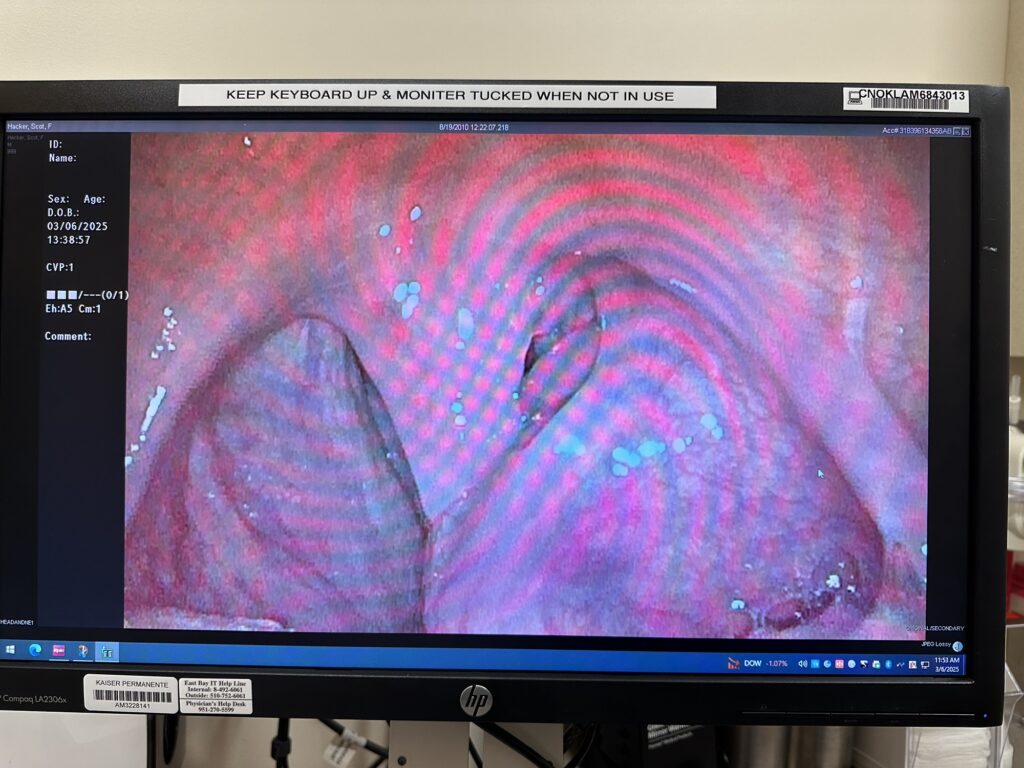Launch Microsoft Edge from the taskbar
Image resolution: width=1024 pixels, height=768 pixels.
(35, 650)
